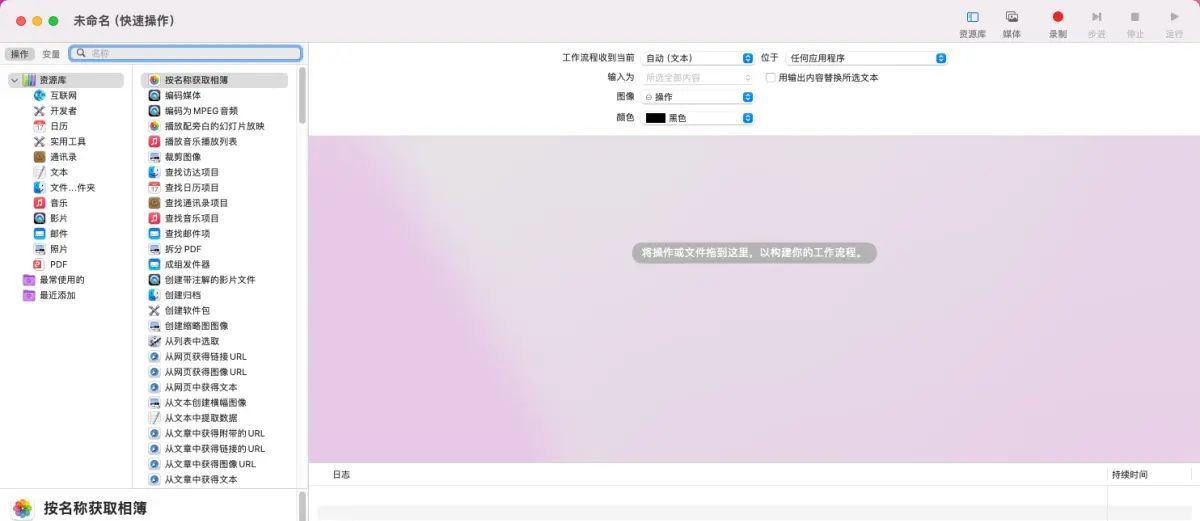Switch to the 变量 variables tab

[x=51, y=54]
